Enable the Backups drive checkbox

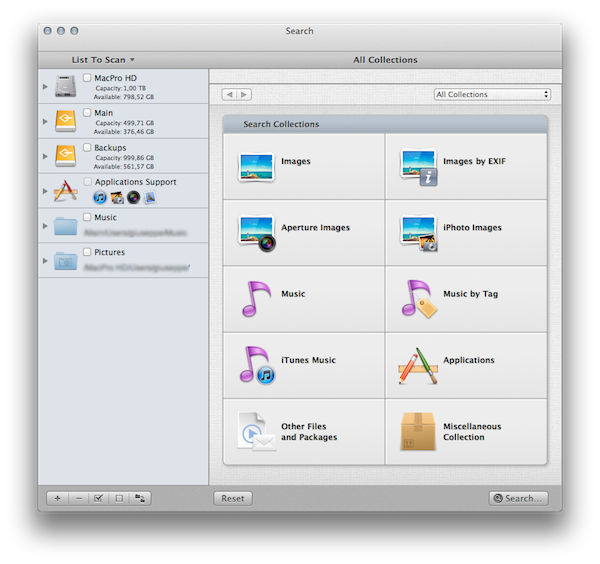(88, 147)
